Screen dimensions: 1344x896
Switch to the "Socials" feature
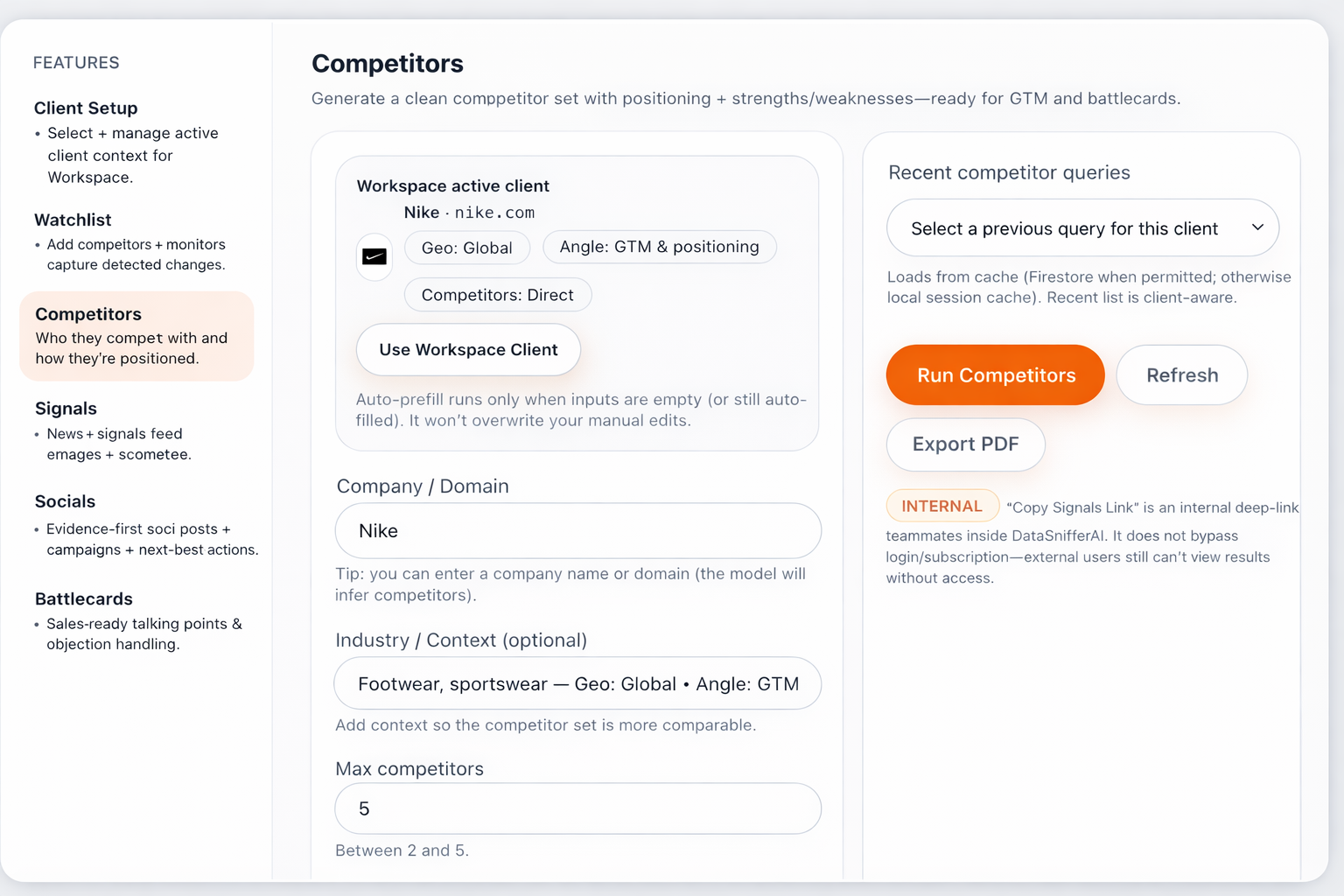[65, 500]
